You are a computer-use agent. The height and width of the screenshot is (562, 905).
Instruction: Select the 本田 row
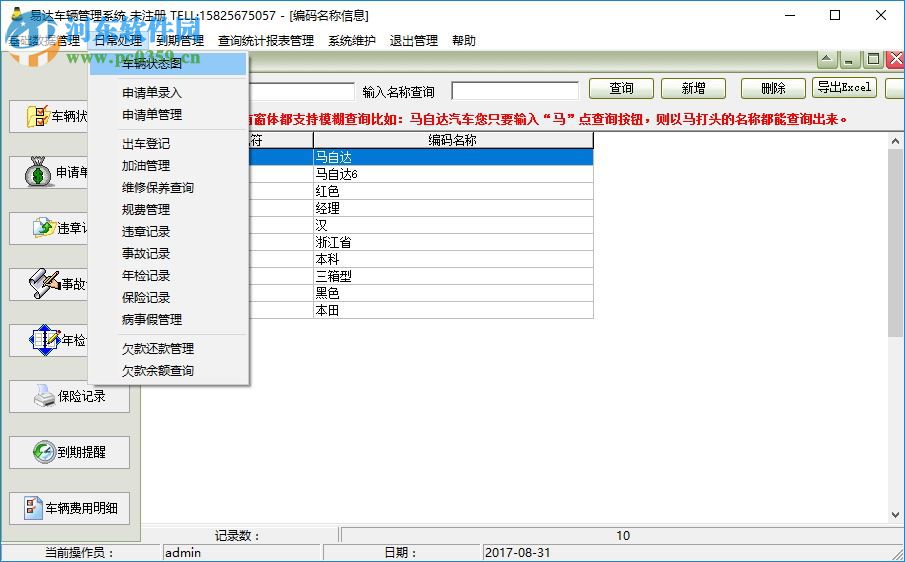(x=453, y=310)
